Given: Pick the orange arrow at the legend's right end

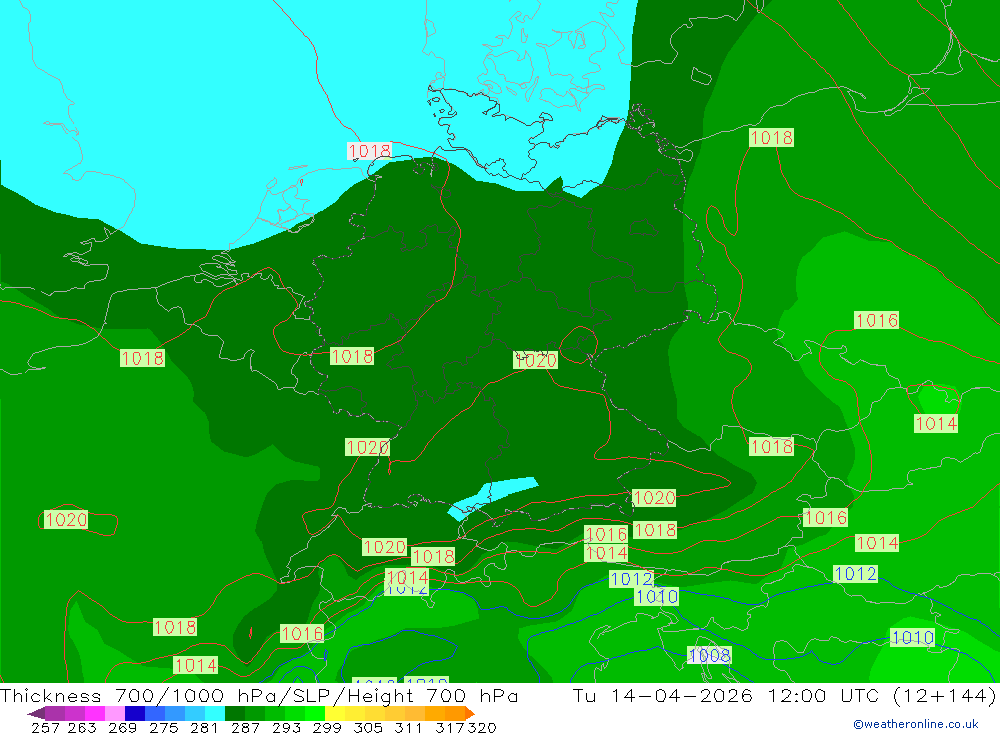Looking at the screenshot, I should (x=470, y=713).
